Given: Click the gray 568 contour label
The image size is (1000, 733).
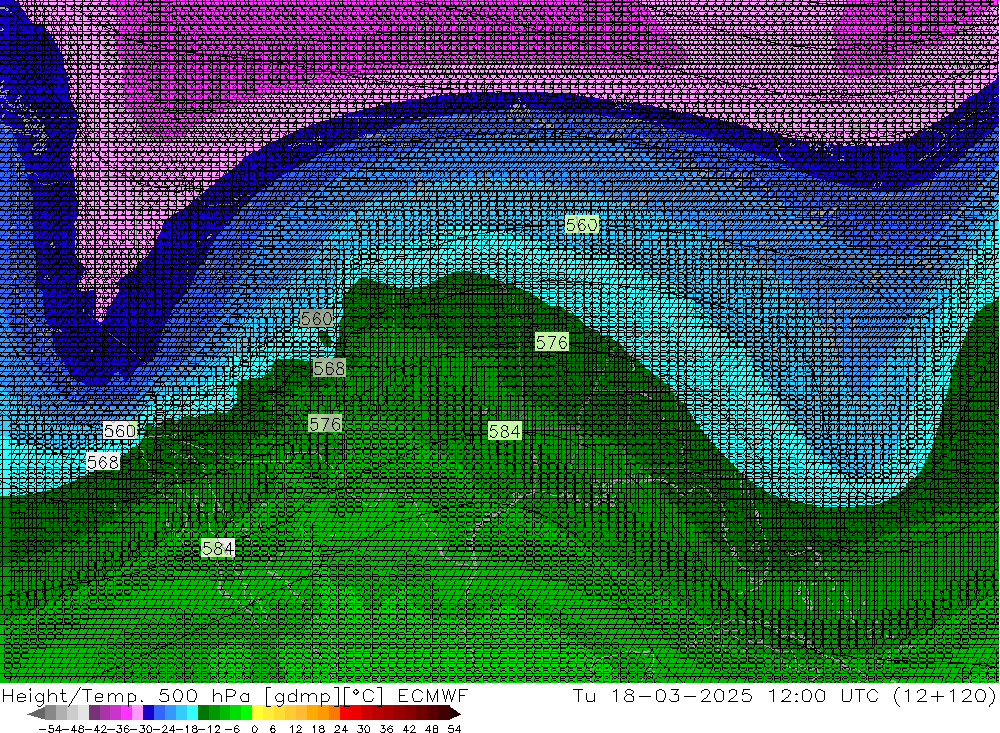Looking at the screenshot, I should pyautogui.click(x=329, y=368).
